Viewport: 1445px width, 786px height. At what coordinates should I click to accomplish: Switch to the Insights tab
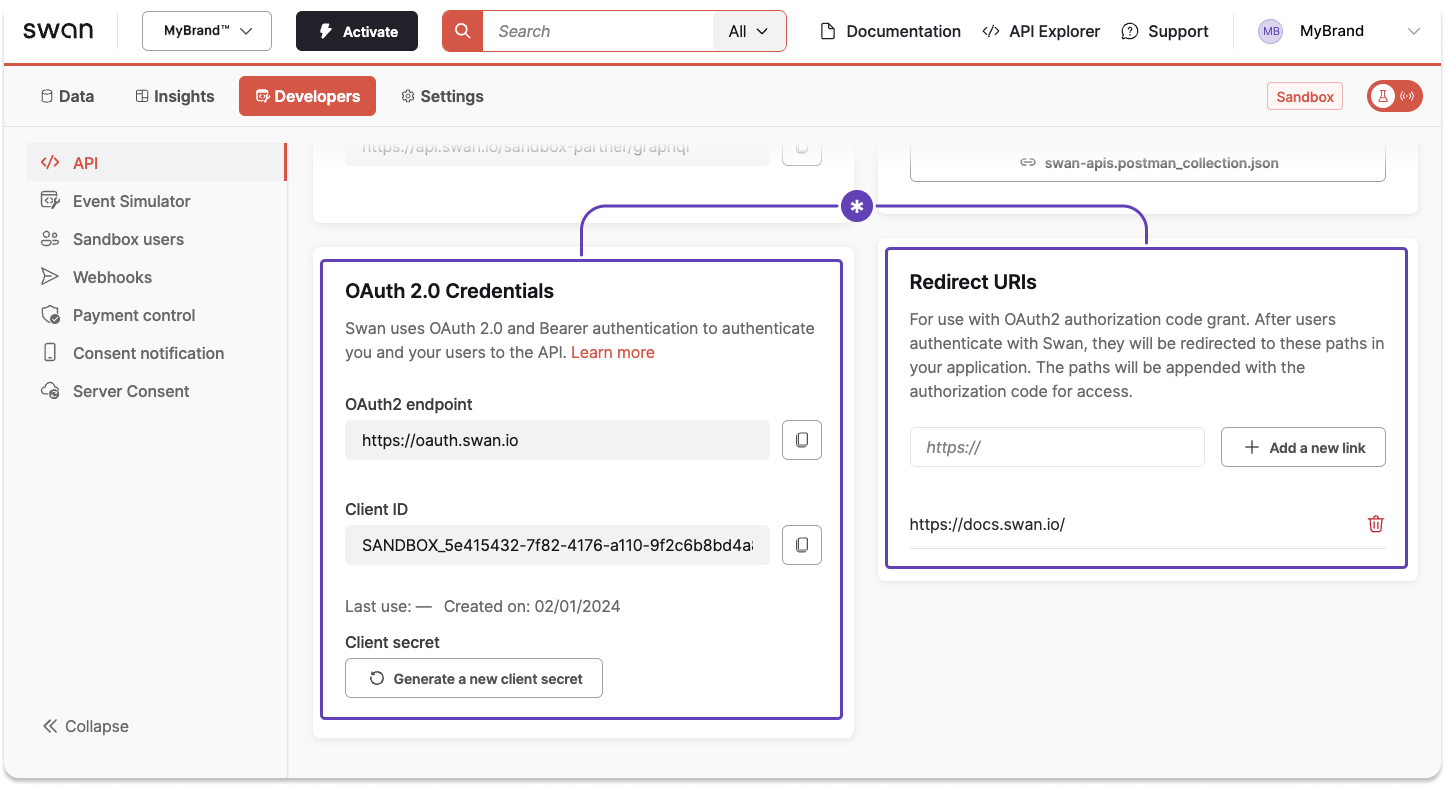coord(174,96)
